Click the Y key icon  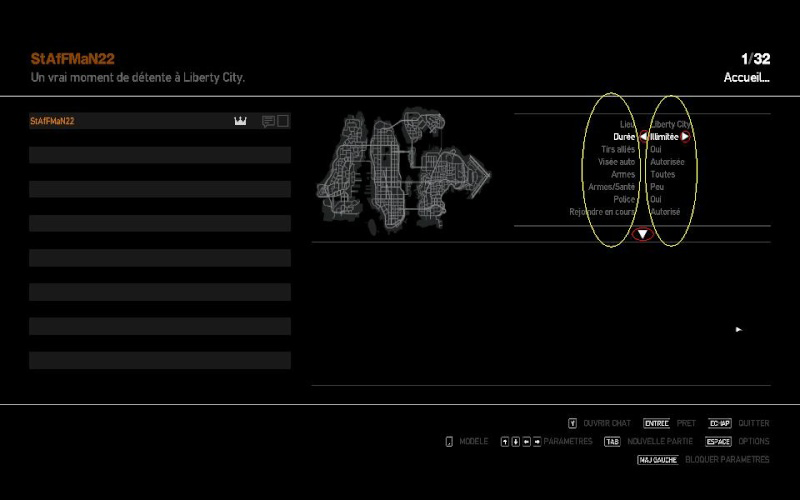point(572,423)
